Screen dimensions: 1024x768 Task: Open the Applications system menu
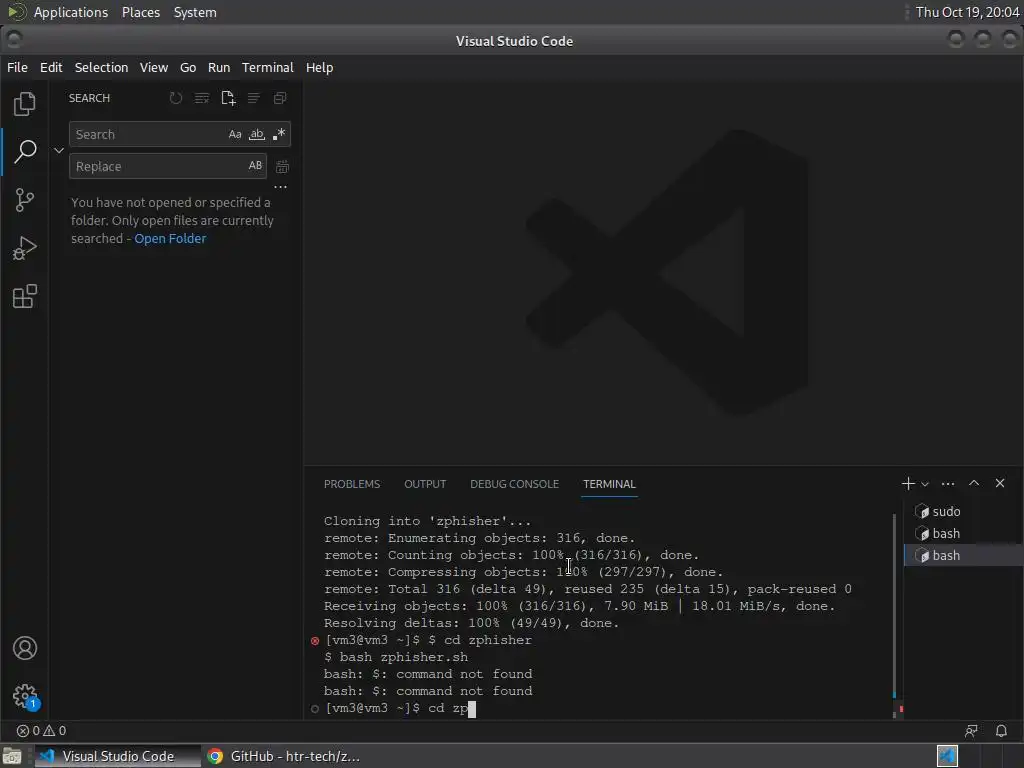(x=71, y=12)
